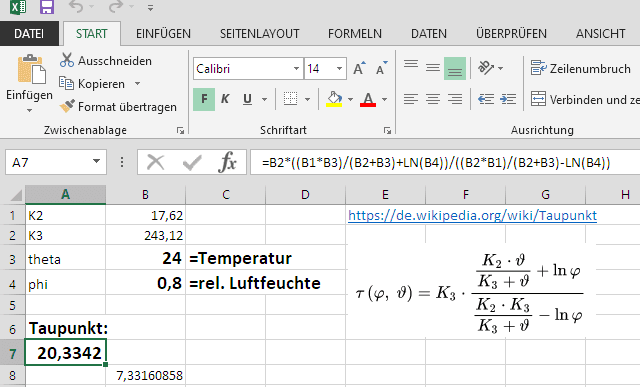Click the Save floppy disk icon

click(x=47, y=7)
